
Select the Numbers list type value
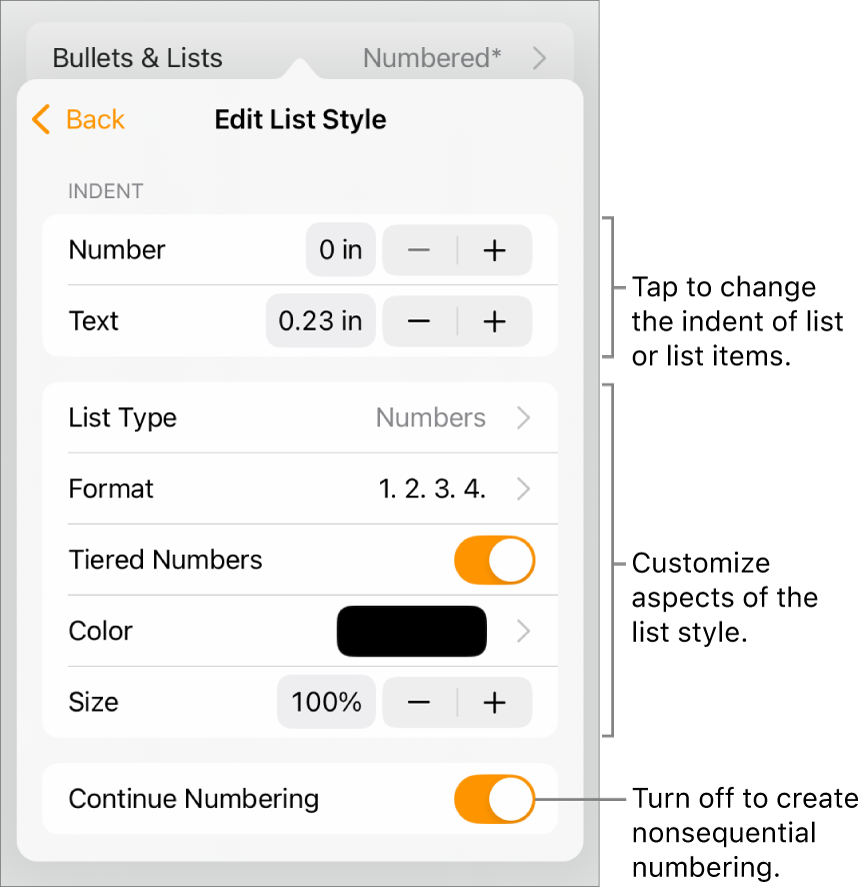pos(431,418)
